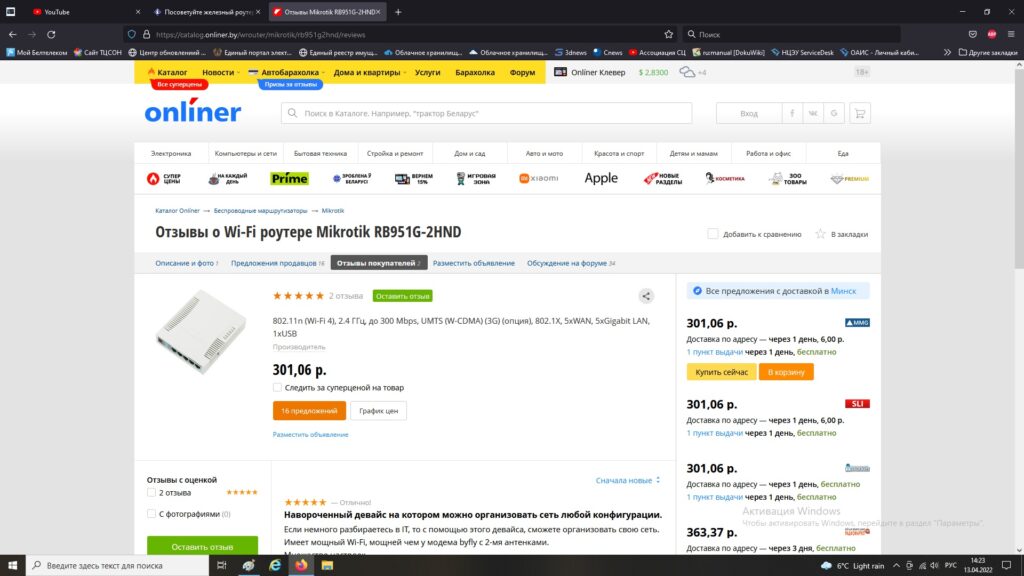
Task: Check the 'Добавить к сравнению' checkbox
Action: 713,234
